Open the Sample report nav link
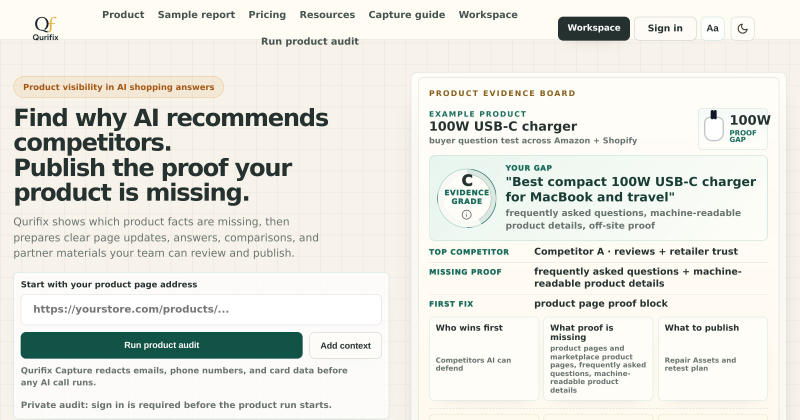 tap(196, 15)
